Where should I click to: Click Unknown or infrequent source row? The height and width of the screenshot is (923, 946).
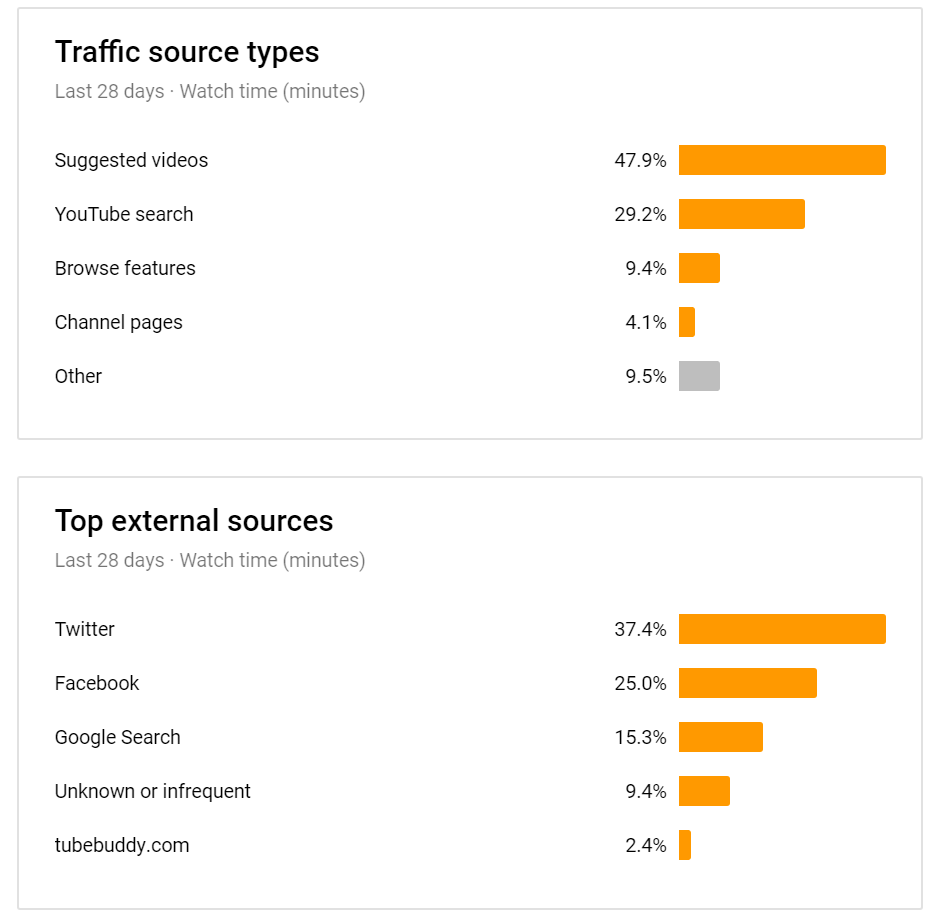153,791
